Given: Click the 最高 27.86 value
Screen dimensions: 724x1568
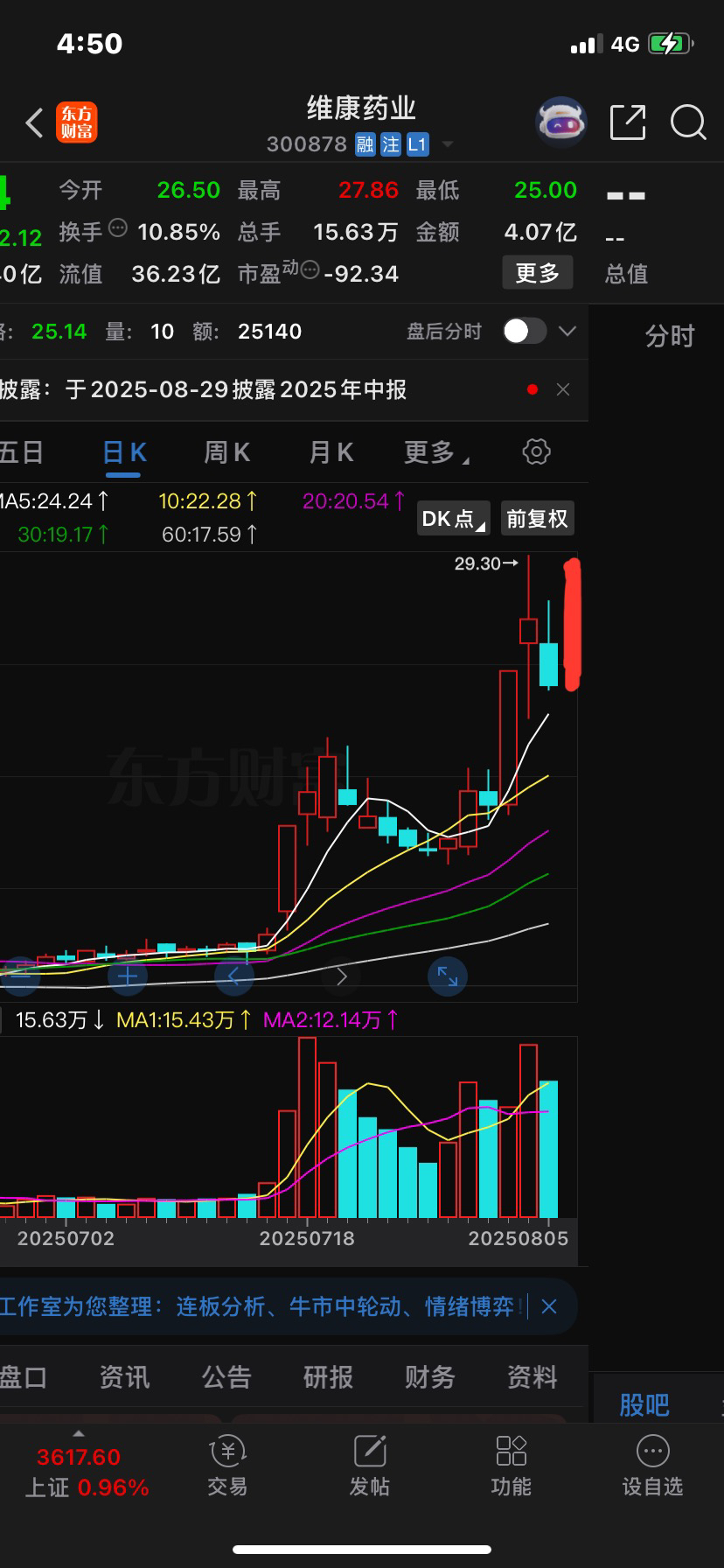Looking at the screenshot, I should [x=368, y=190].
